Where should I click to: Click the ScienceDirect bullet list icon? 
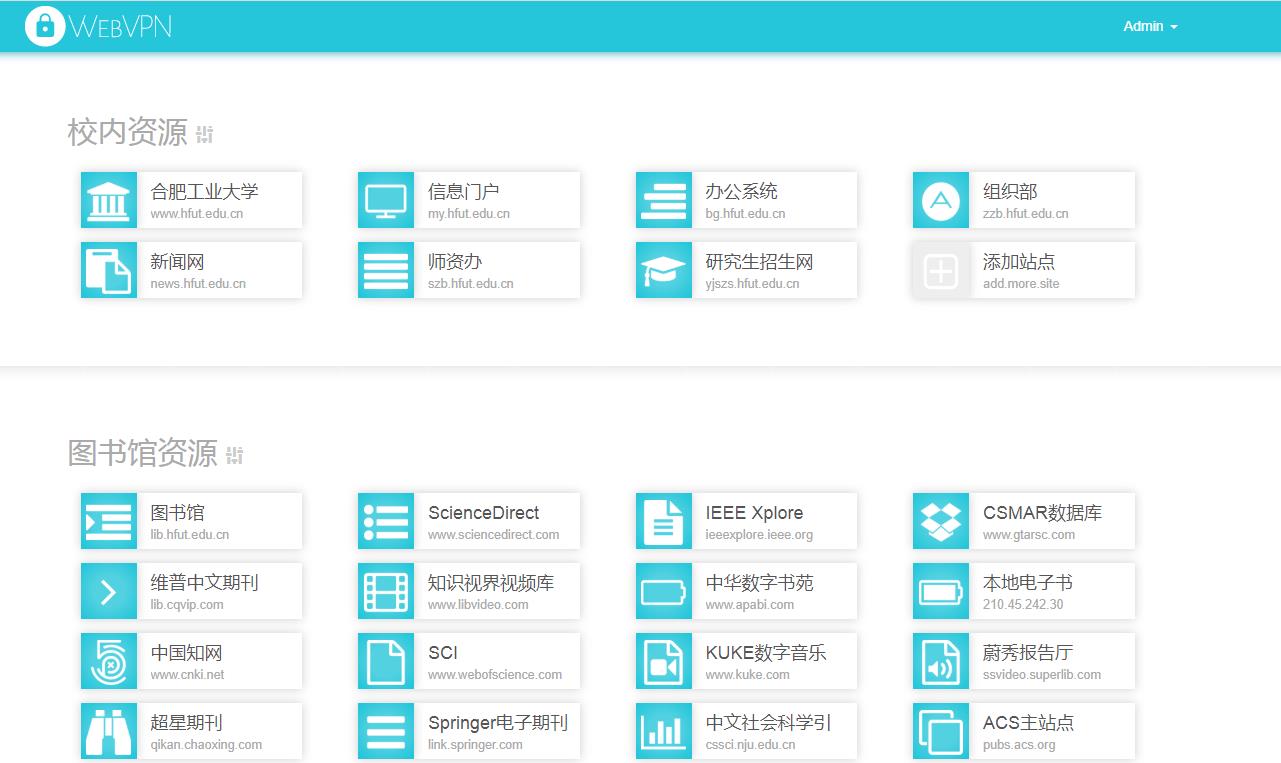(x=386, y=521)
